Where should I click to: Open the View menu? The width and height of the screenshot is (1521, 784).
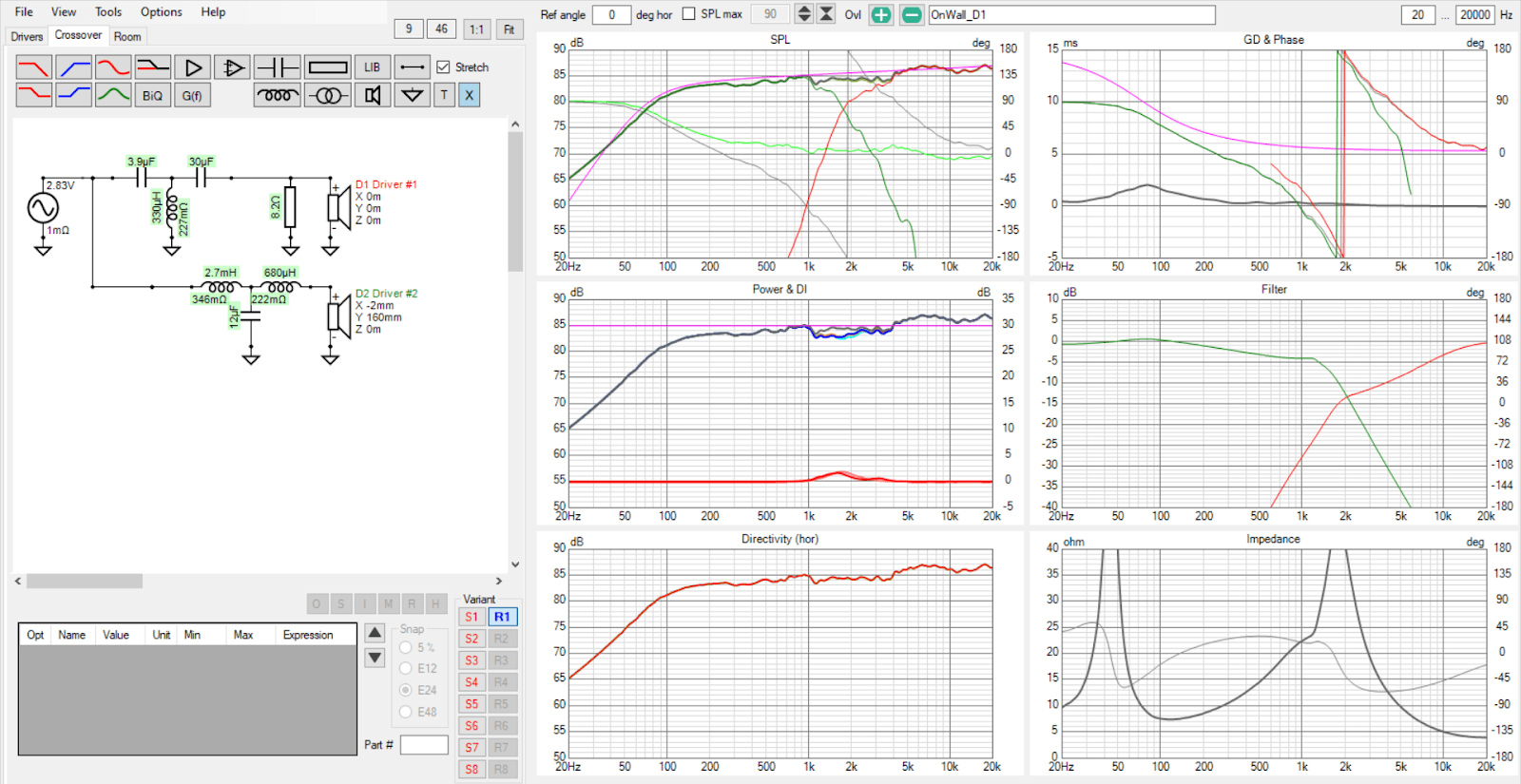pos(64,12)
